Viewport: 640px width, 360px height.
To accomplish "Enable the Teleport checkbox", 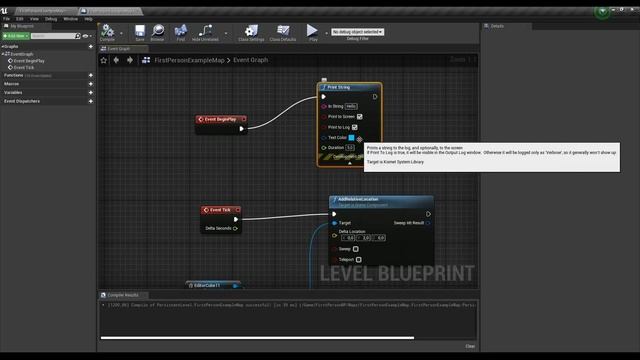I will [x=358, y=260].
